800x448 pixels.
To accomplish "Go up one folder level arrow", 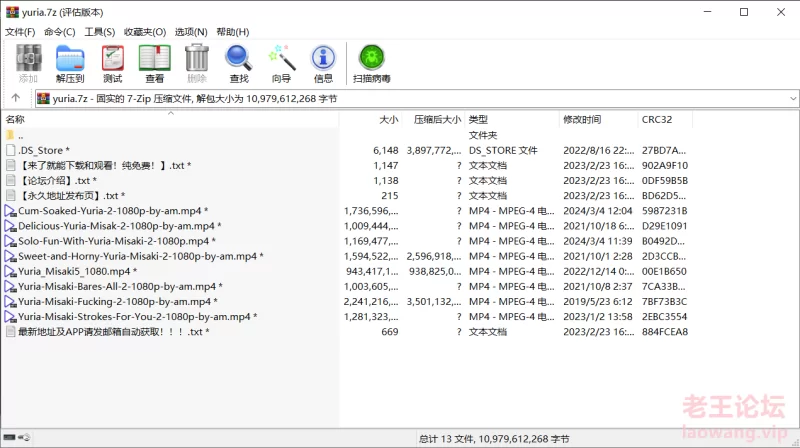I will point(16,98).
